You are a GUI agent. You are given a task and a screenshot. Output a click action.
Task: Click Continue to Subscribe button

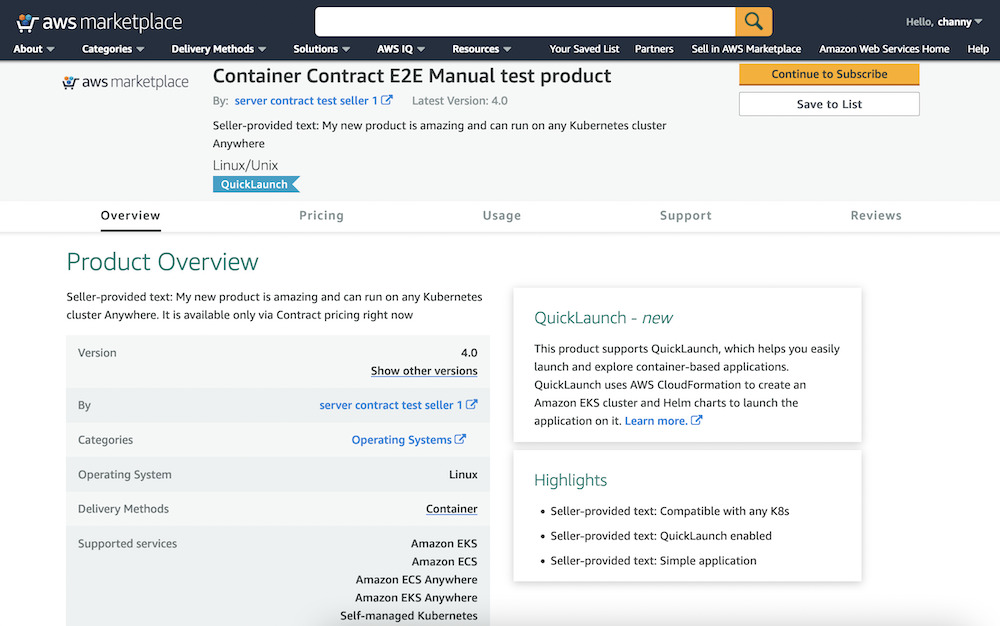[829, 74]
